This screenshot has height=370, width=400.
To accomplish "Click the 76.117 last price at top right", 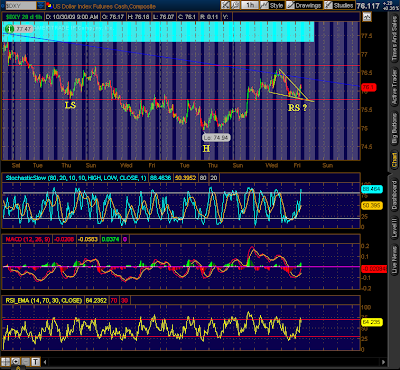I will click(x=368, y=6).
